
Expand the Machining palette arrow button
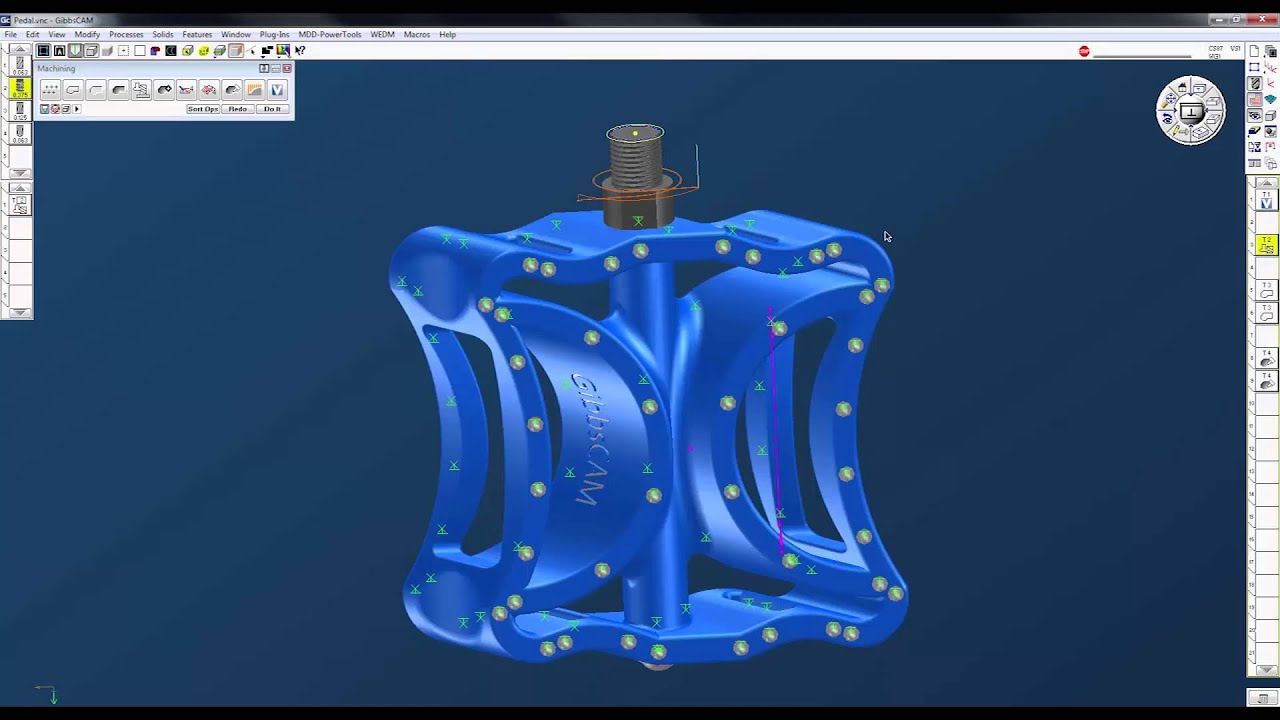click(x=76, y=108)
